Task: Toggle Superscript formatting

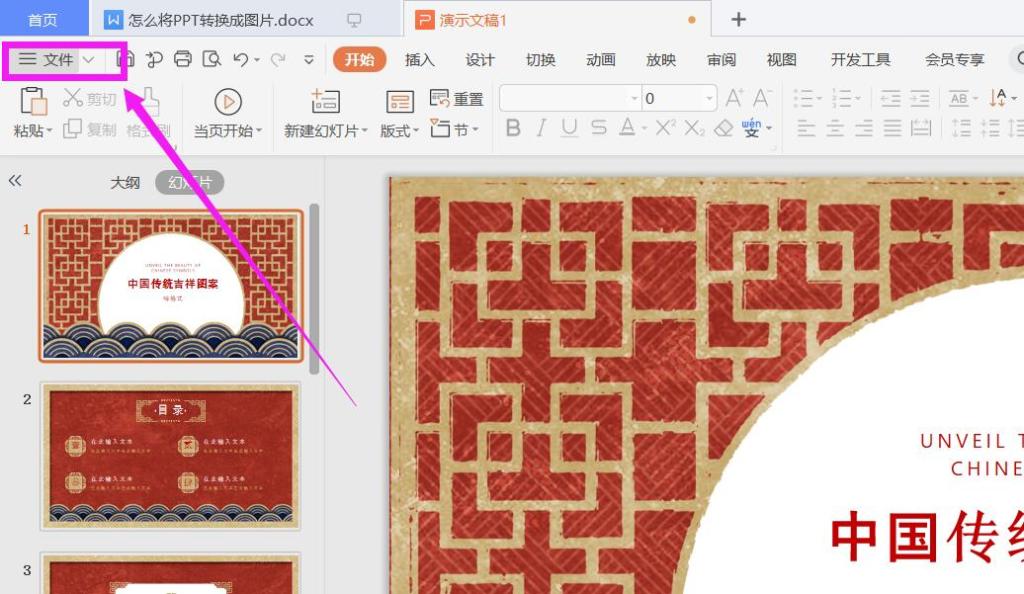Action: point(665,128)
